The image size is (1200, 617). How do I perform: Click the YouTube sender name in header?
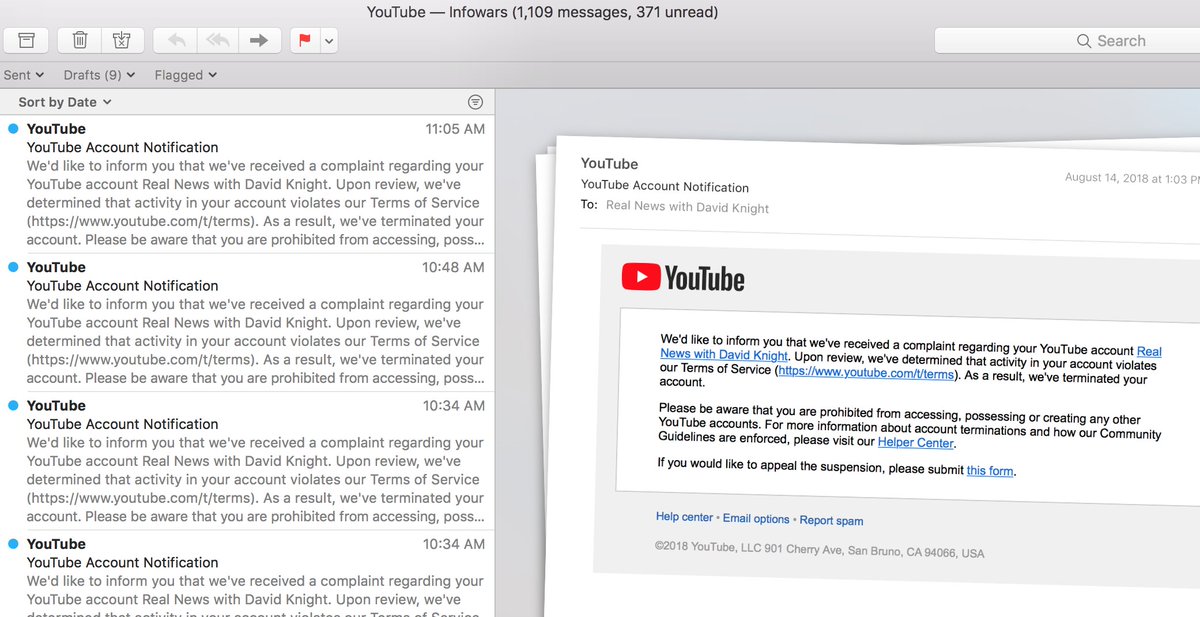coord(609,164)
